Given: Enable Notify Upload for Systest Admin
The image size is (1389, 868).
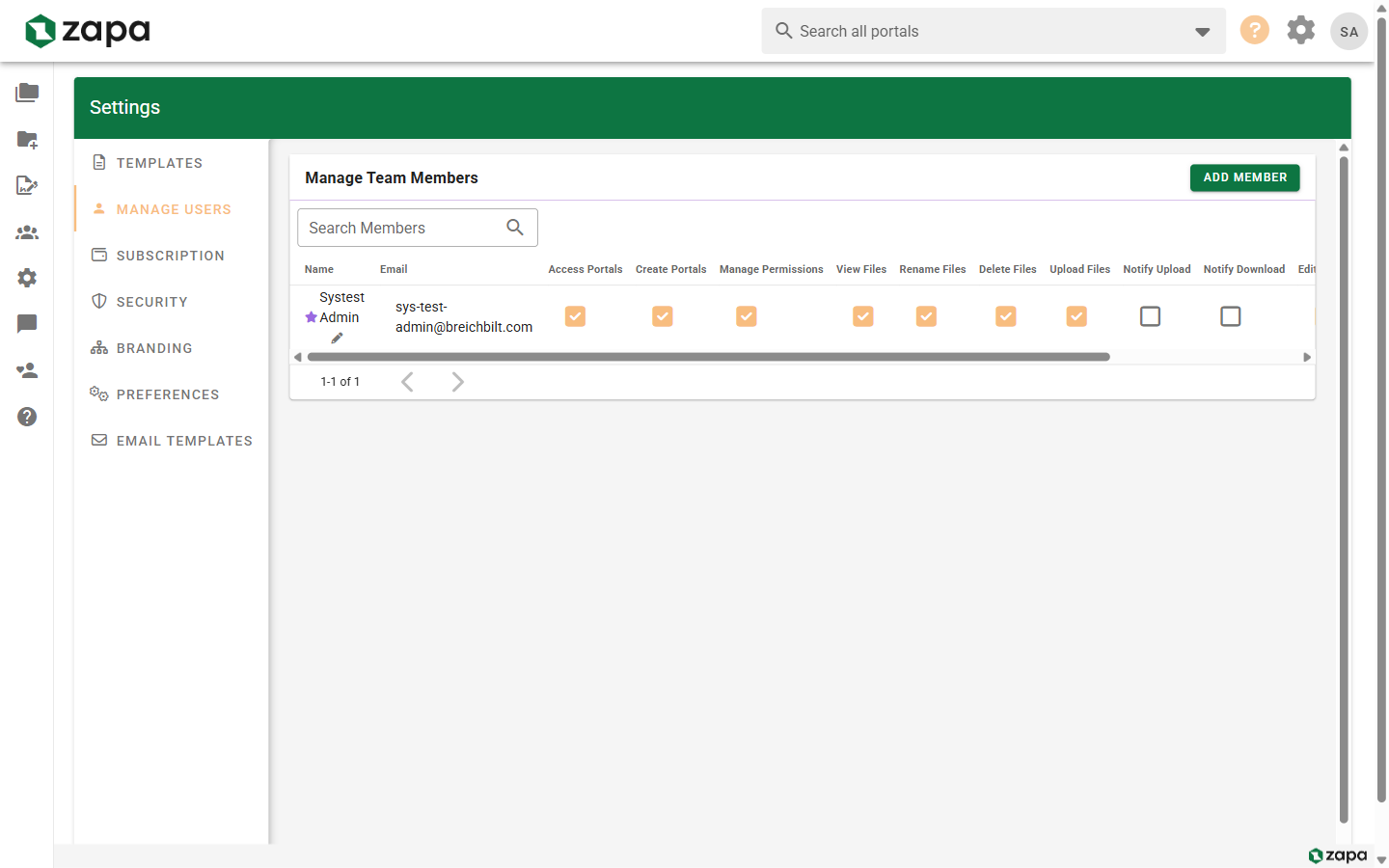Looking at the screenshot, I should click(x=1150, y=316).
